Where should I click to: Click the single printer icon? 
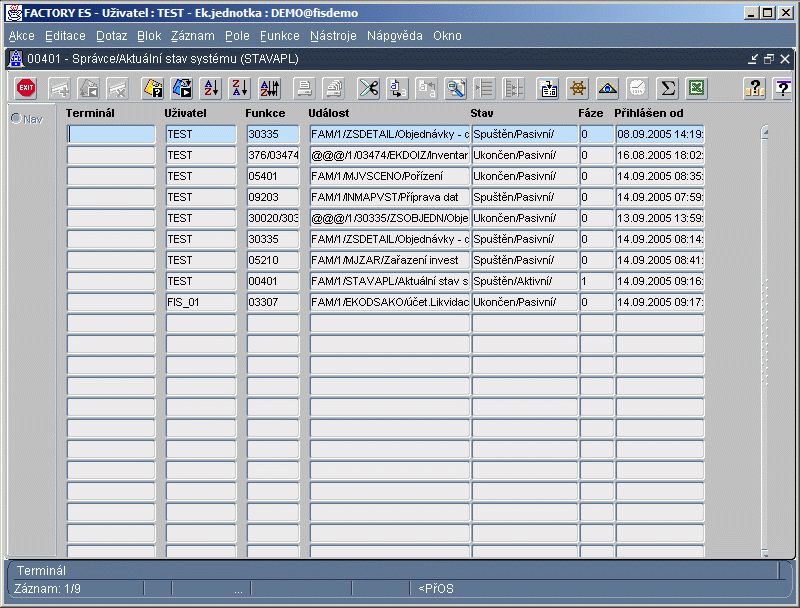coord(305,88)
